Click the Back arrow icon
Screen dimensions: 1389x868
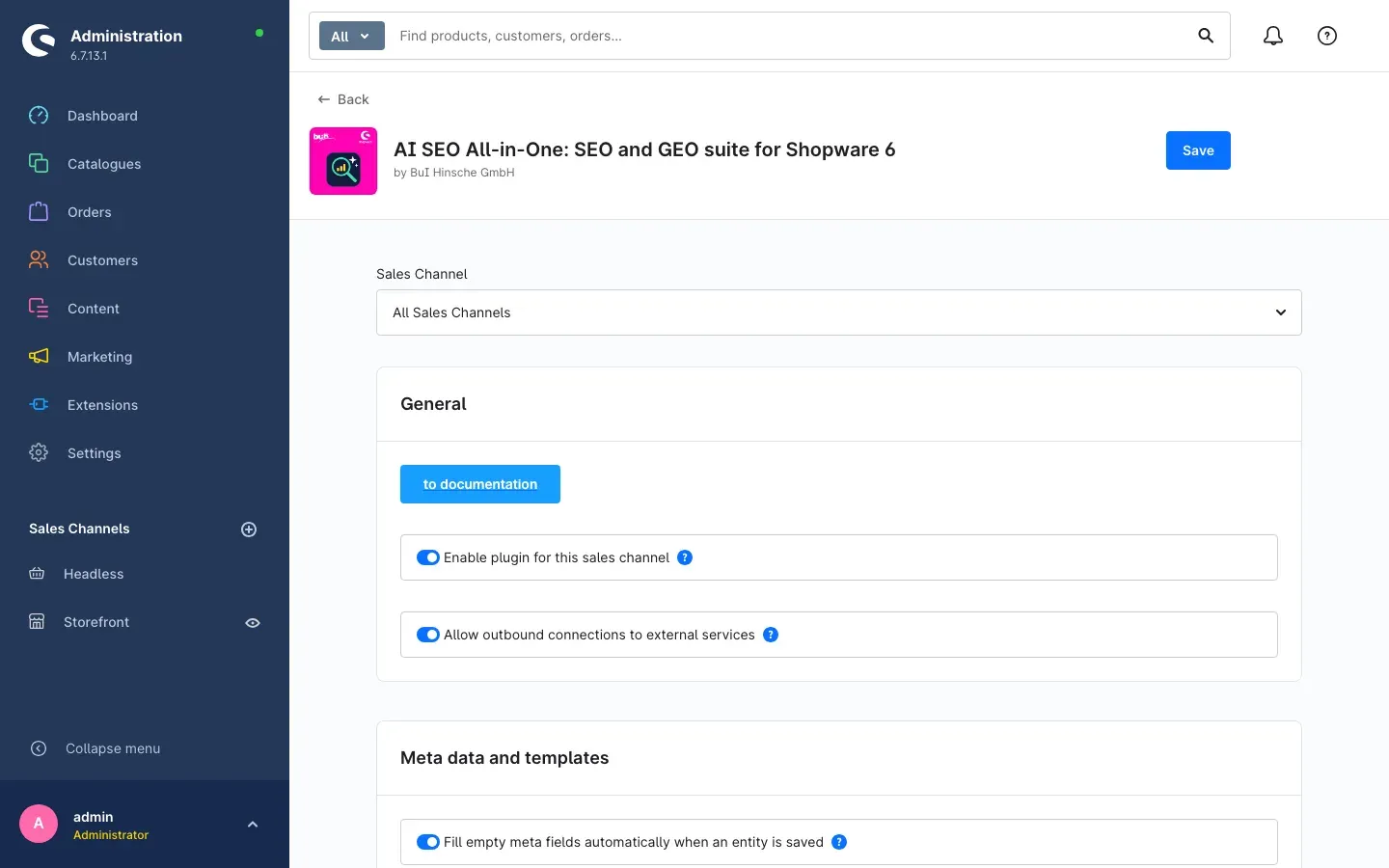[x=324, y=99]
